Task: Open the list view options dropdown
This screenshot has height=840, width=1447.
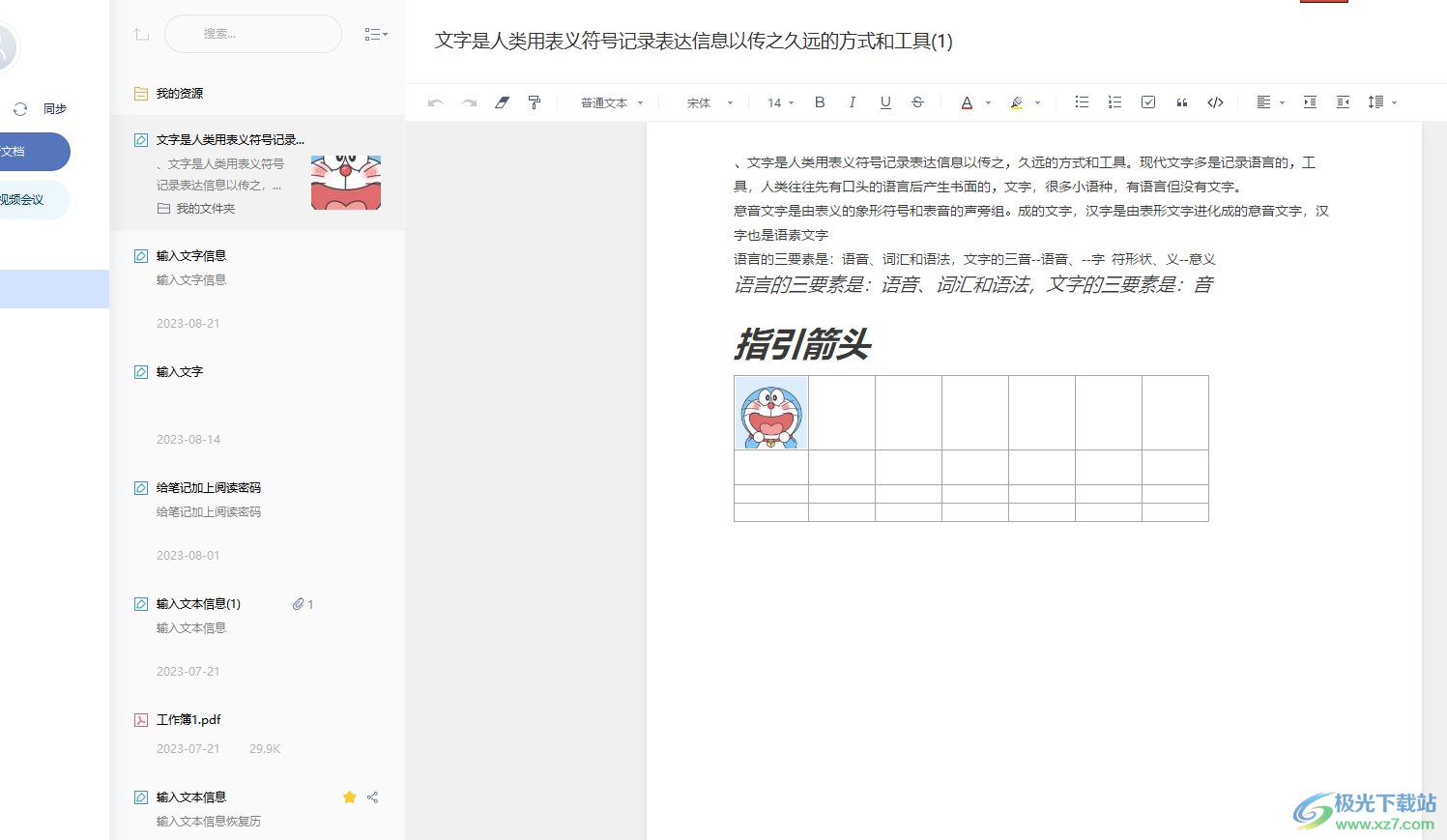Action: coord(376,34)
